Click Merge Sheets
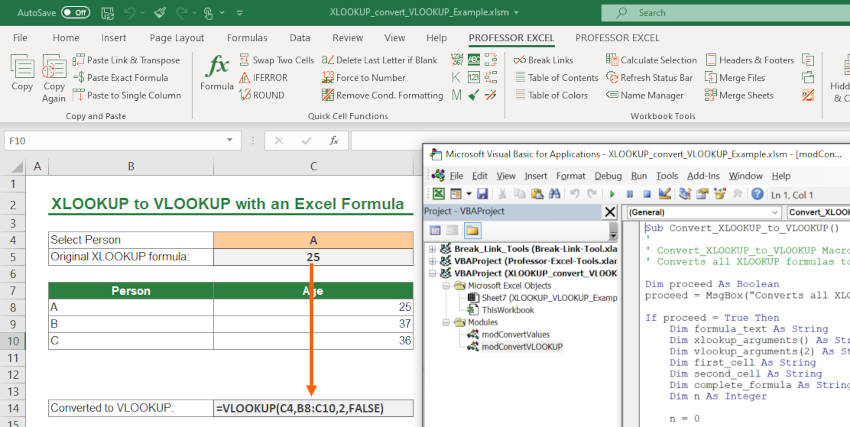 point(739,95)
